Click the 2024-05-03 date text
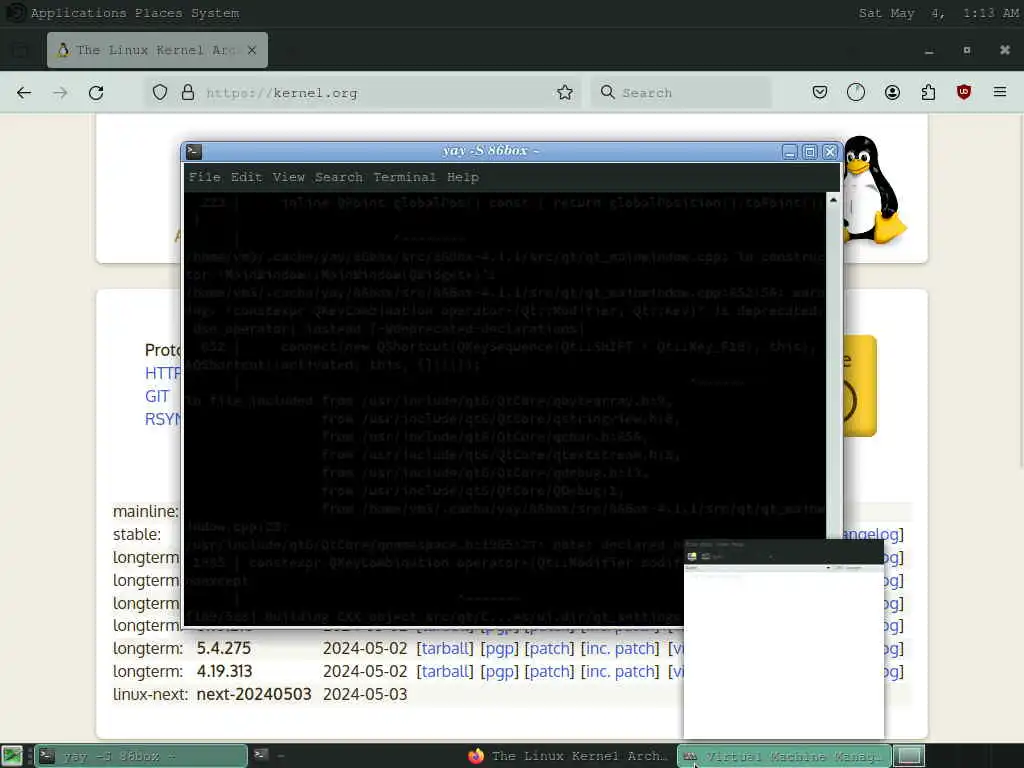The image size is (1024, 768). coord(365,694)
